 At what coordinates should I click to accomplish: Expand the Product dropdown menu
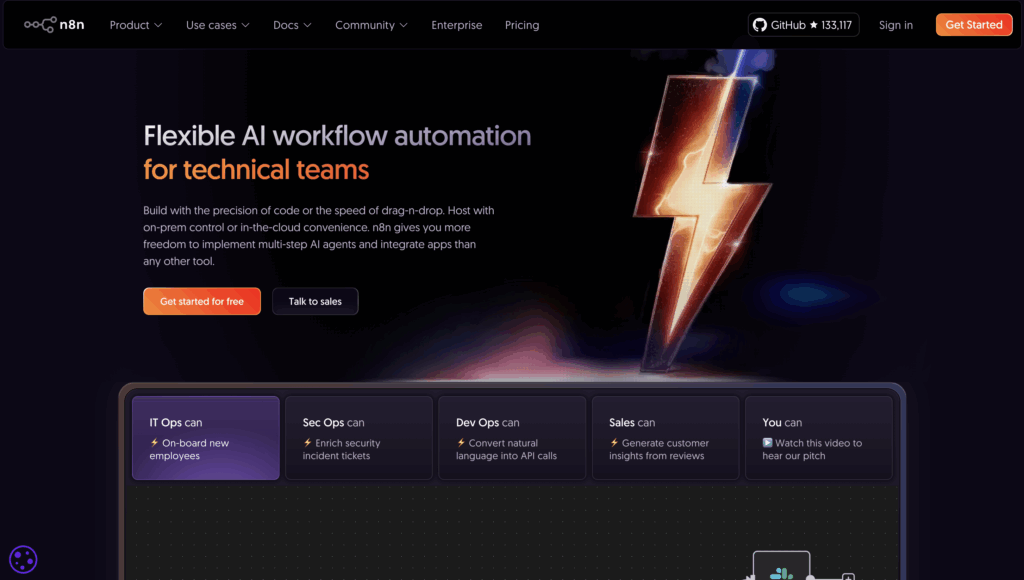(136, 25)
